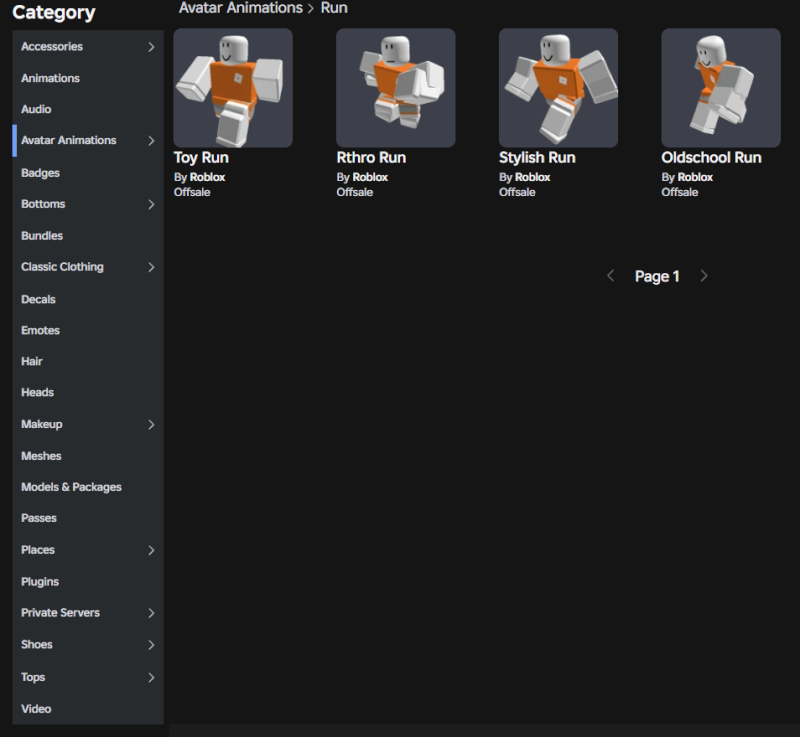The height and width of the screenshot is (737, 800).
Task: Click the Rthro Run title link
Action: point(371,158)
